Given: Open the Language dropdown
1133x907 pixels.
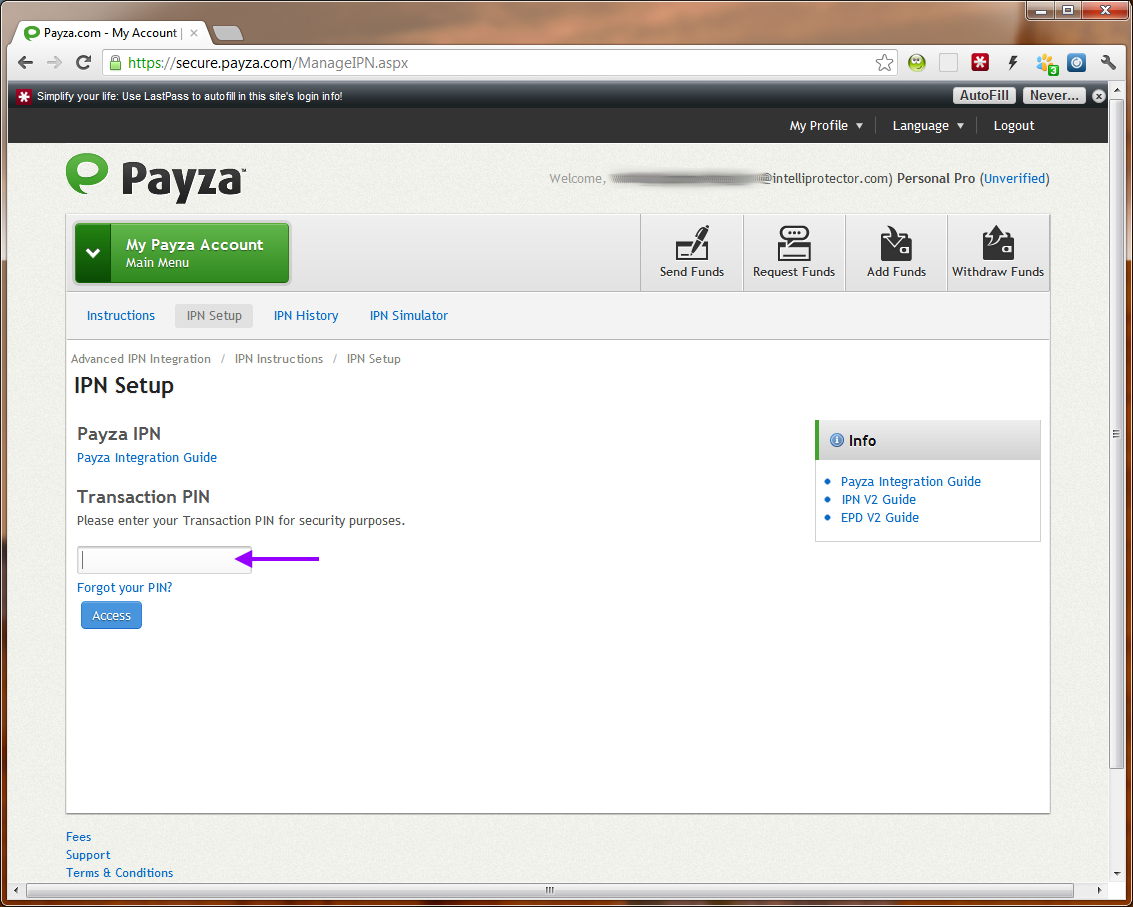Looking at the screenshot, I should 928,126.
